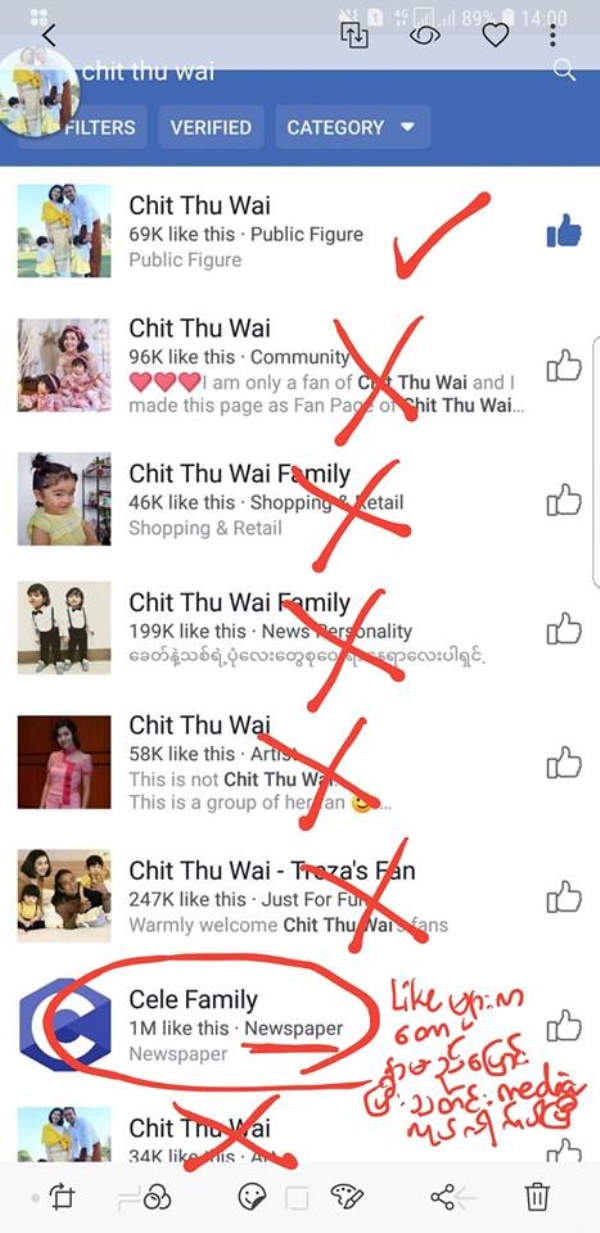Open the three-dot more options menu
The height and width of the screenshot is (1233, 600).
[x=553, y=35]
